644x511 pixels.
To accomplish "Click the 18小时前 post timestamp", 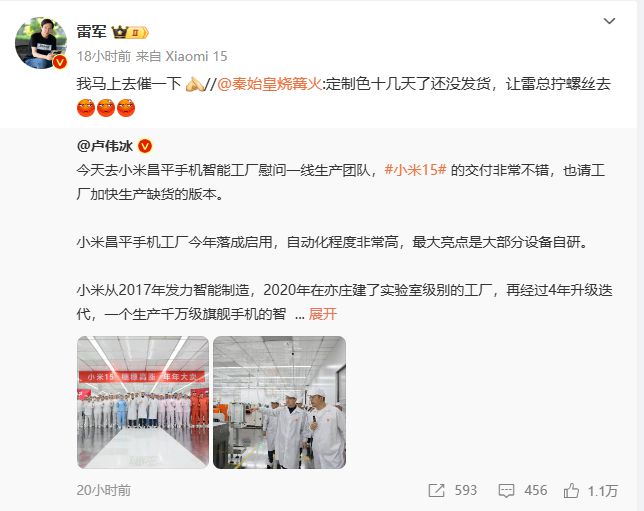I will 104,56.
